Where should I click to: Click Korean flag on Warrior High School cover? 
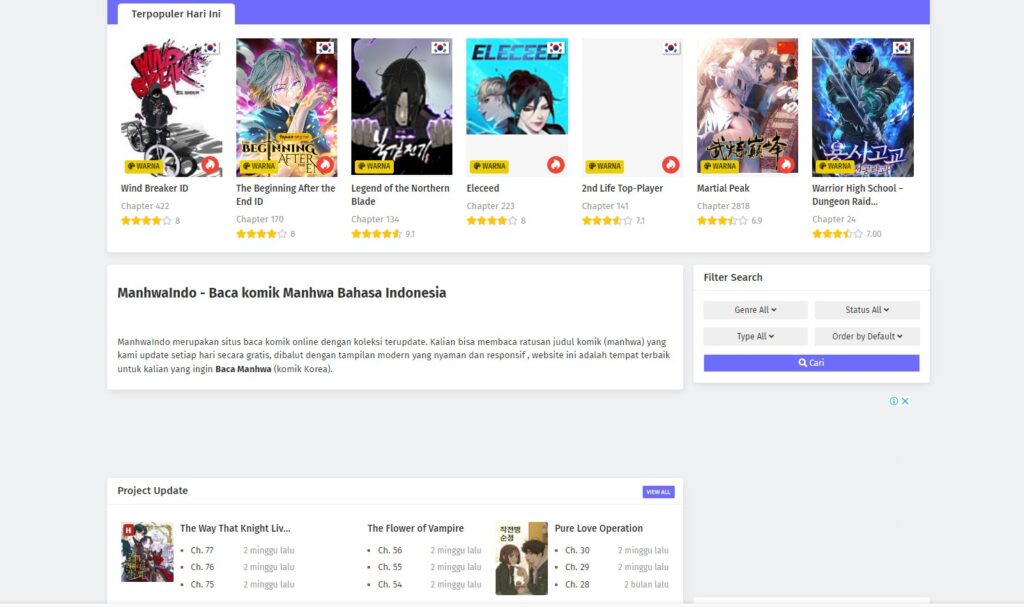[x=901, y=48]
